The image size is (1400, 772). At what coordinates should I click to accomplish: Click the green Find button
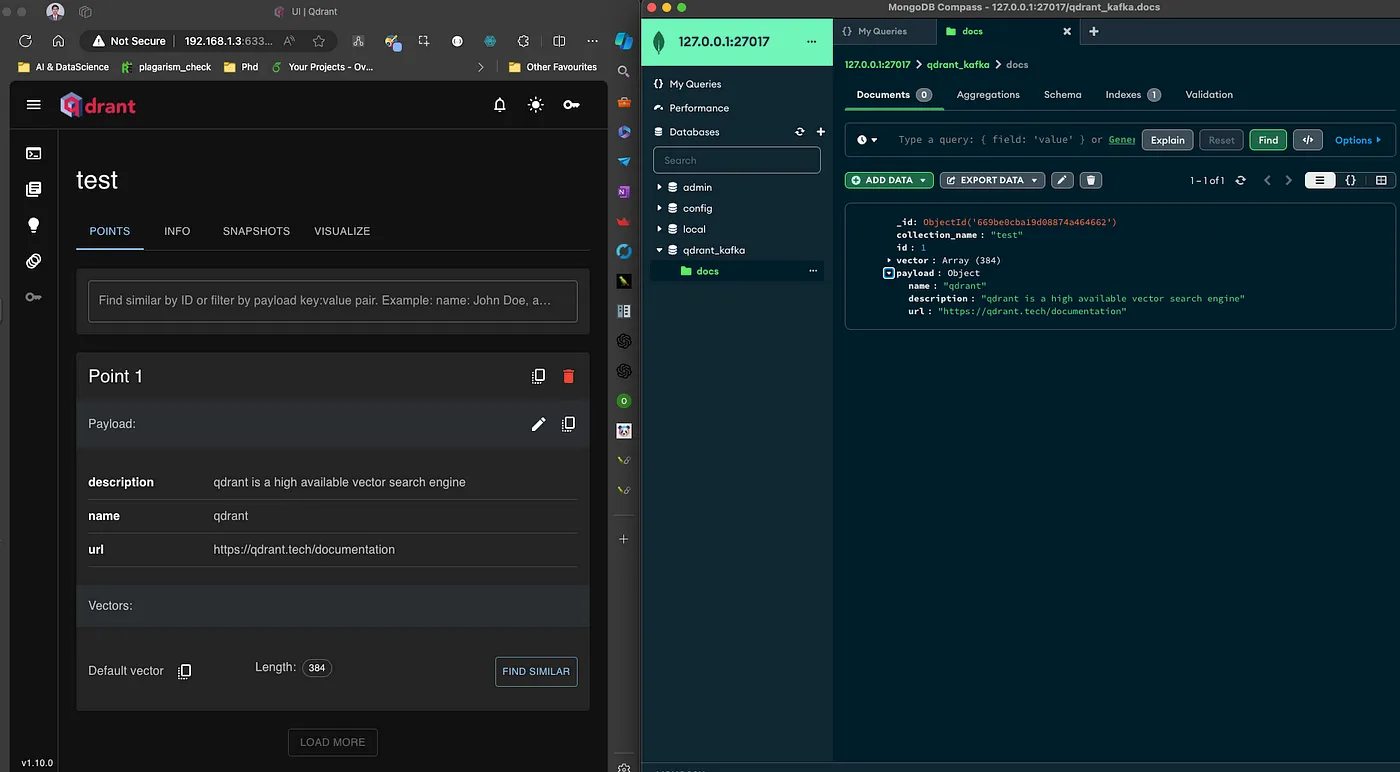pos(1267,140)
